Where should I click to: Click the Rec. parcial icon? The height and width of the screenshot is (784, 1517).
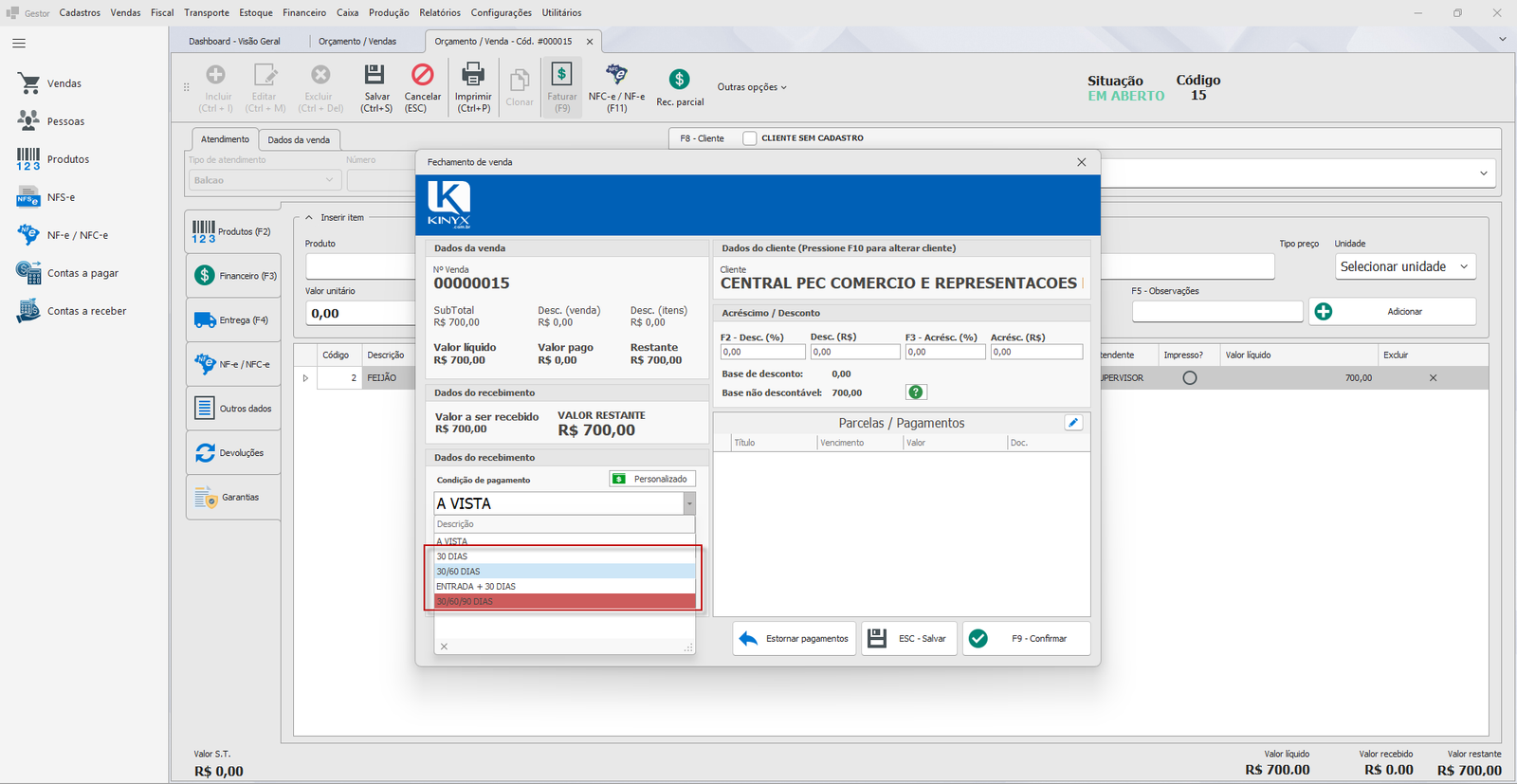679,80
